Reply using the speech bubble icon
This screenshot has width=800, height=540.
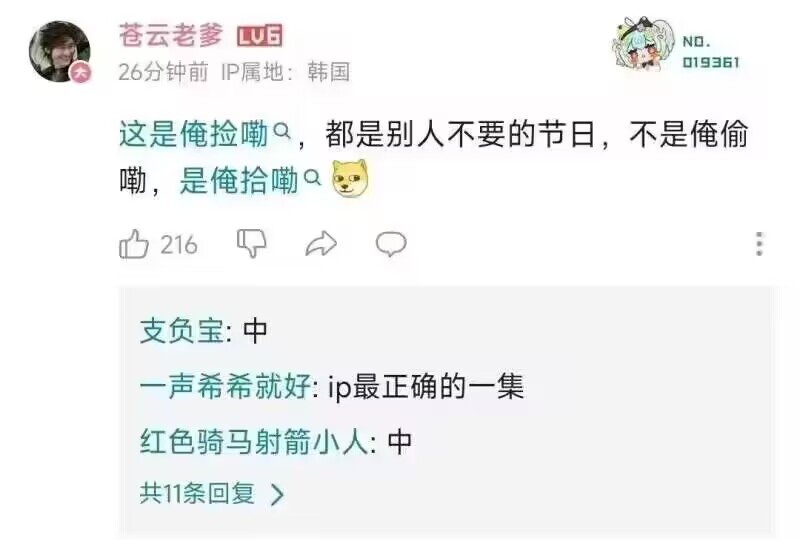(391, 244)
